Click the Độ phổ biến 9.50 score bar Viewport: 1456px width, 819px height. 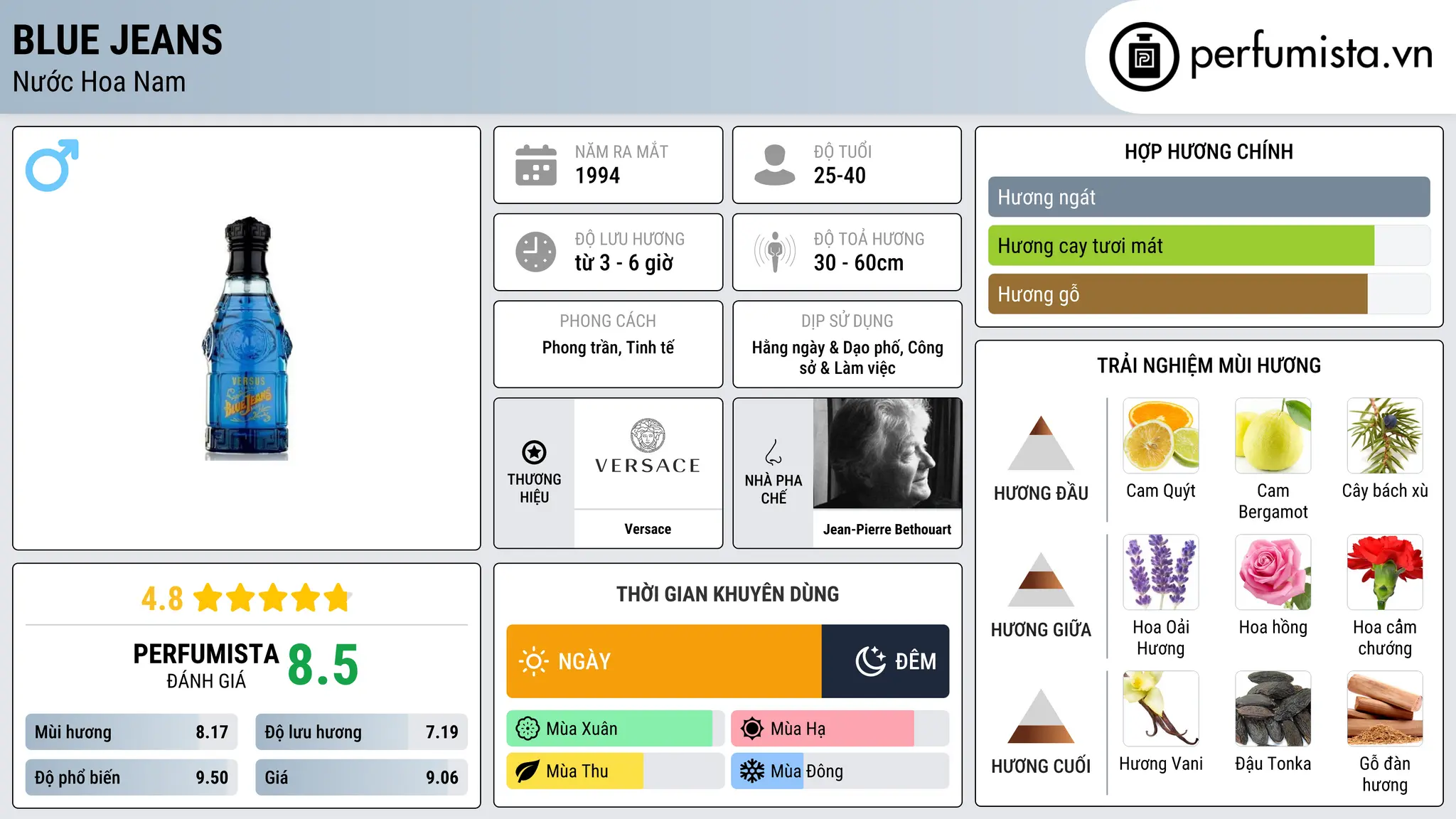pyautogui.click(x=132, y=778)
